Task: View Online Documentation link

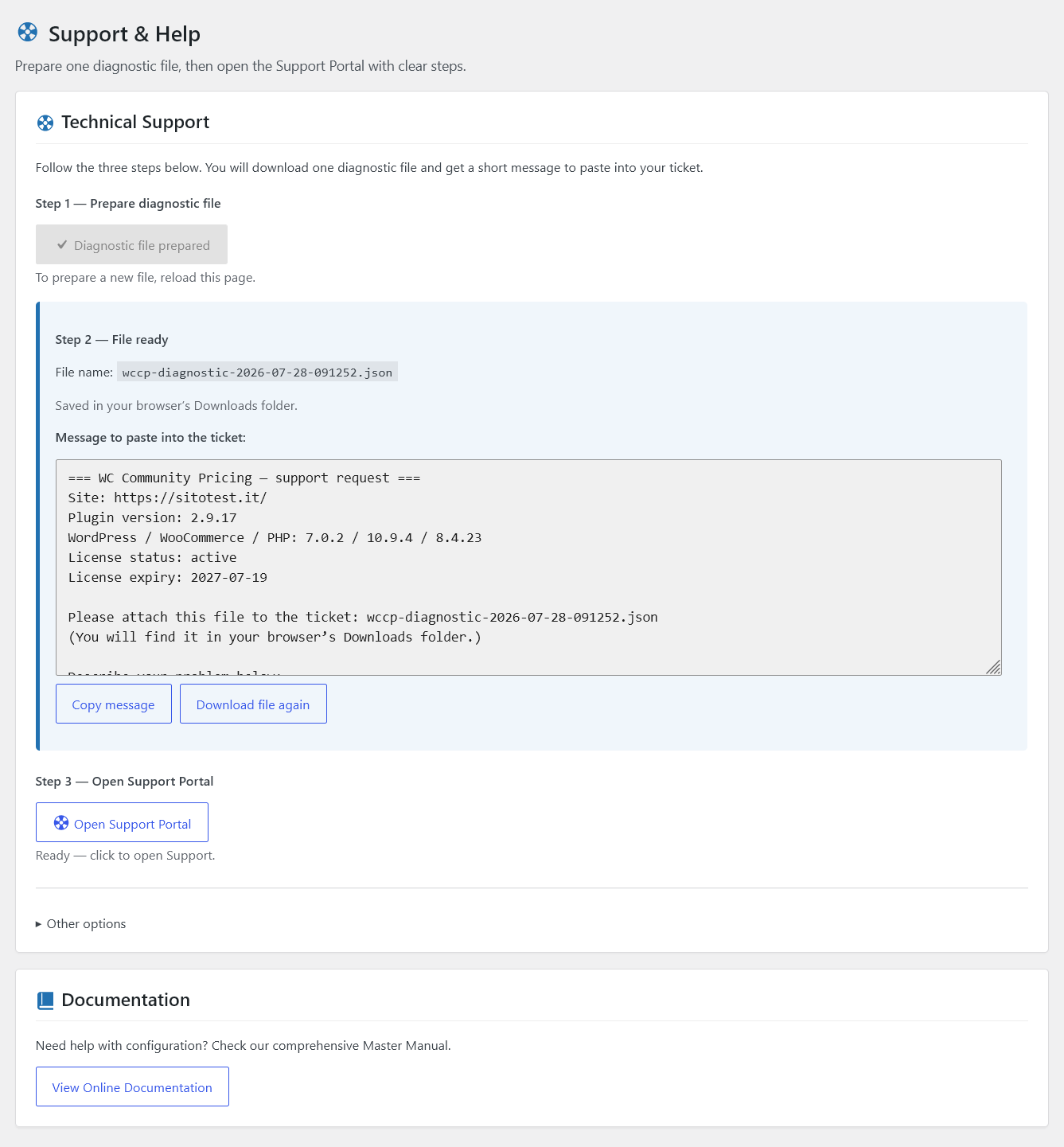Action: 132,1087
